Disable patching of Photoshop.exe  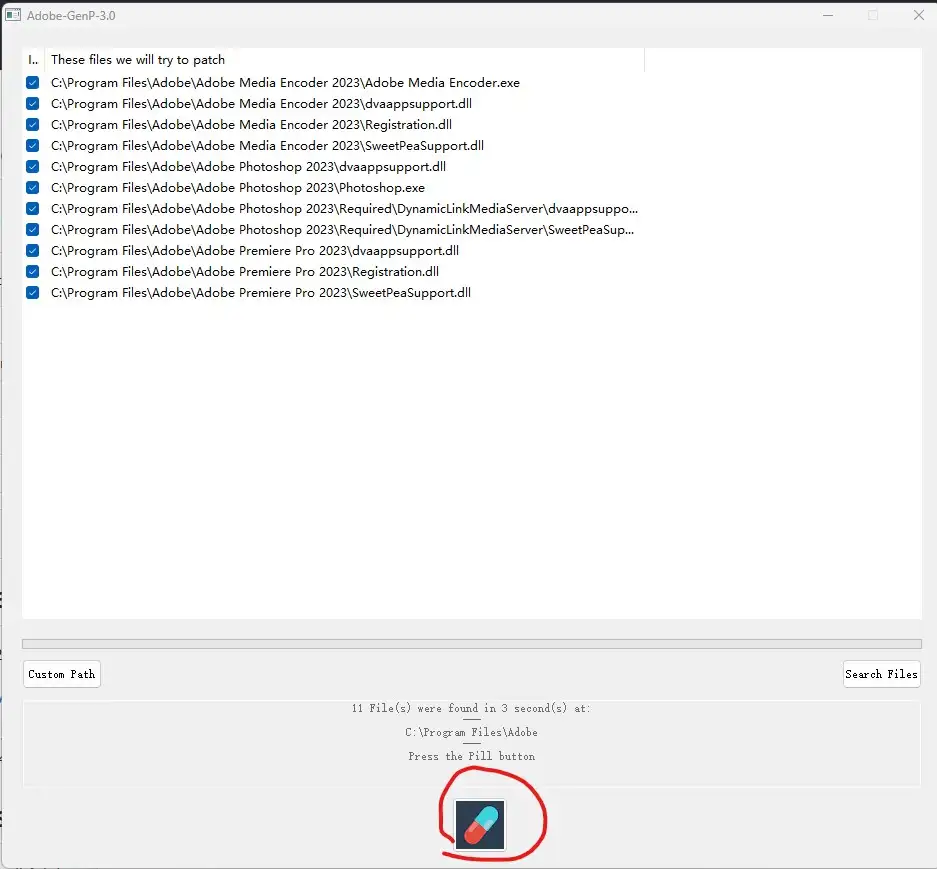coord(32,187)
